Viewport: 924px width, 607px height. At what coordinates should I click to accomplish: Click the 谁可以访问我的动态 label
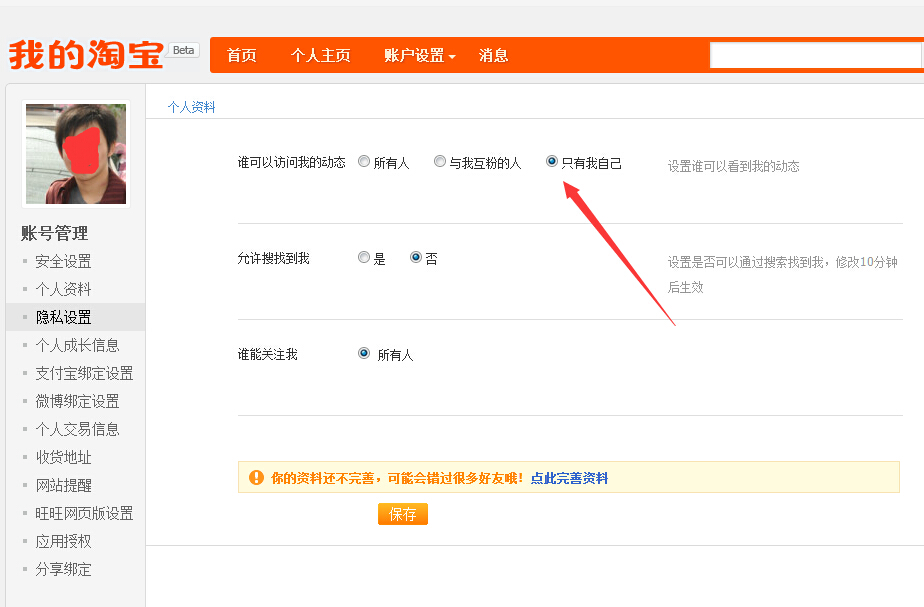[292, 163]
